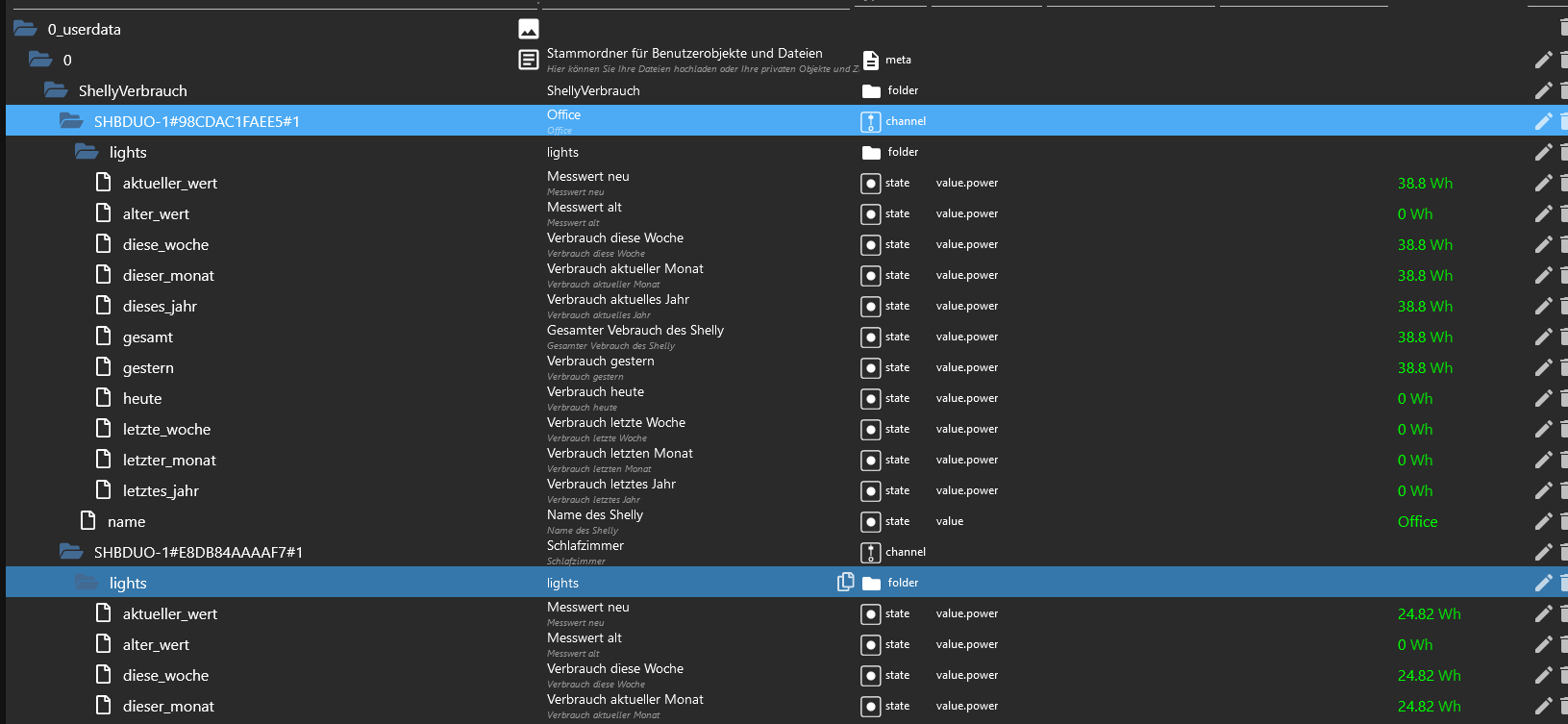Select the letzter_monat tree item
The height and width of the screenshot is (724, 1568).
(169, 460)
